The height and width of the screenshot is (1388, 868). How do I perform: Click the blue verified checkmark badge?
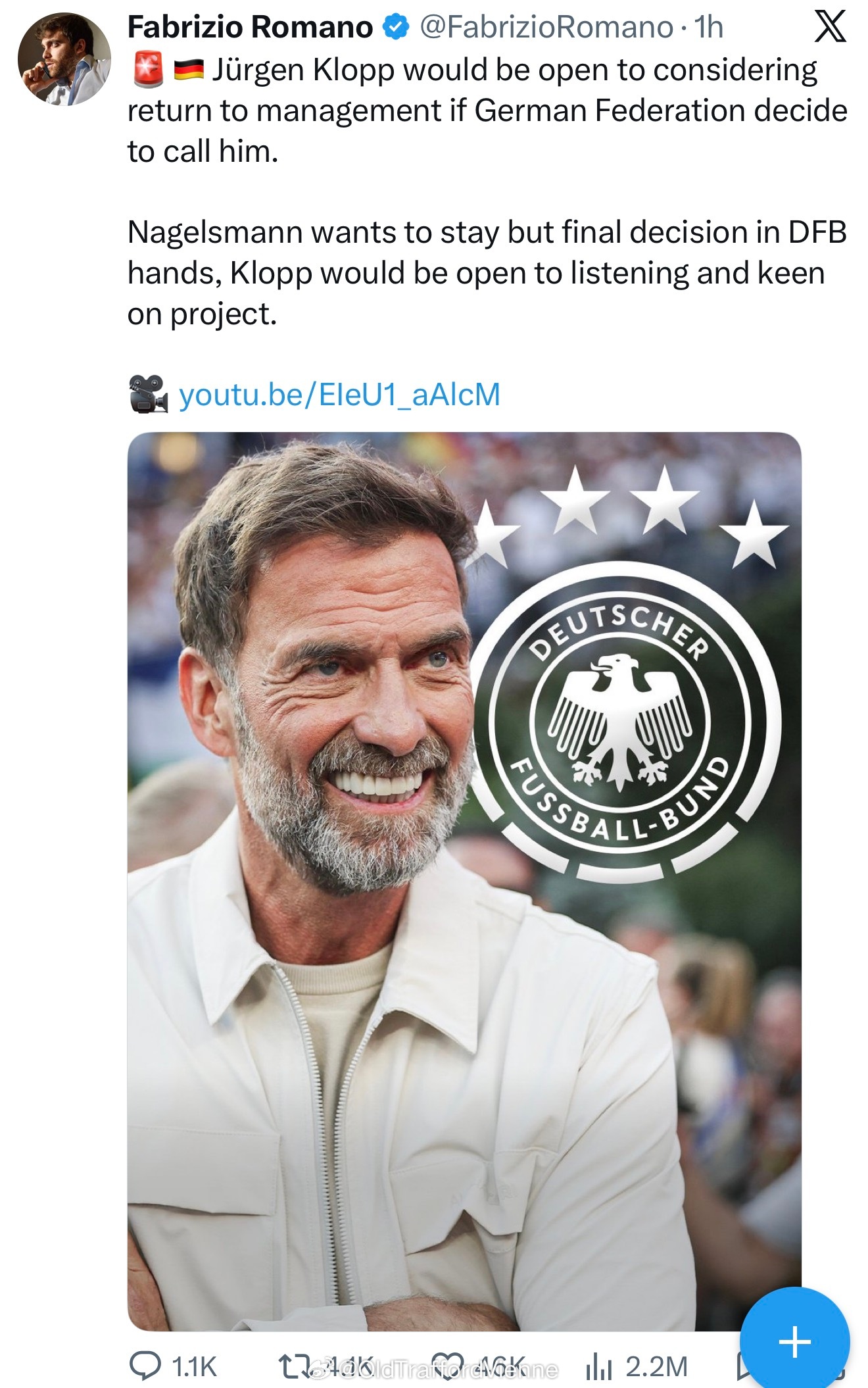click(396, 28)
